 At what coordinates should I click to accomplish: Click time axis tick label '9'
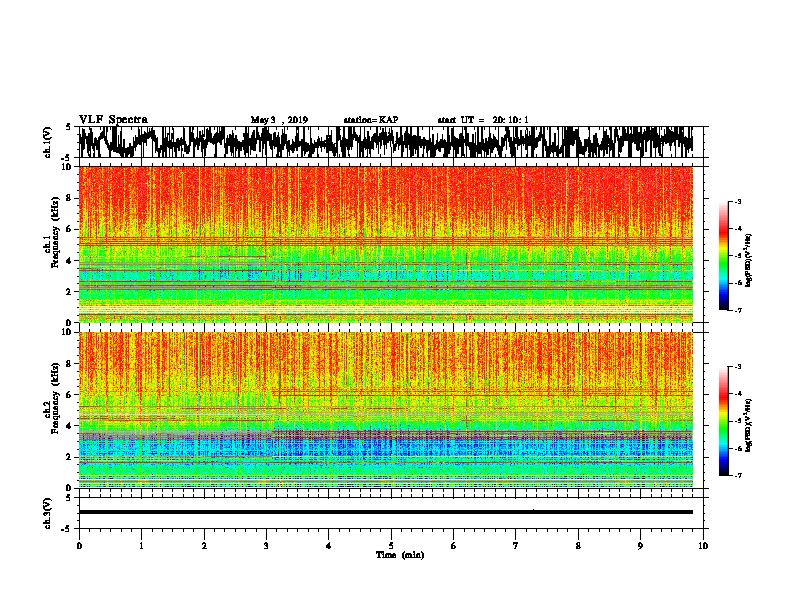(640, 546)
